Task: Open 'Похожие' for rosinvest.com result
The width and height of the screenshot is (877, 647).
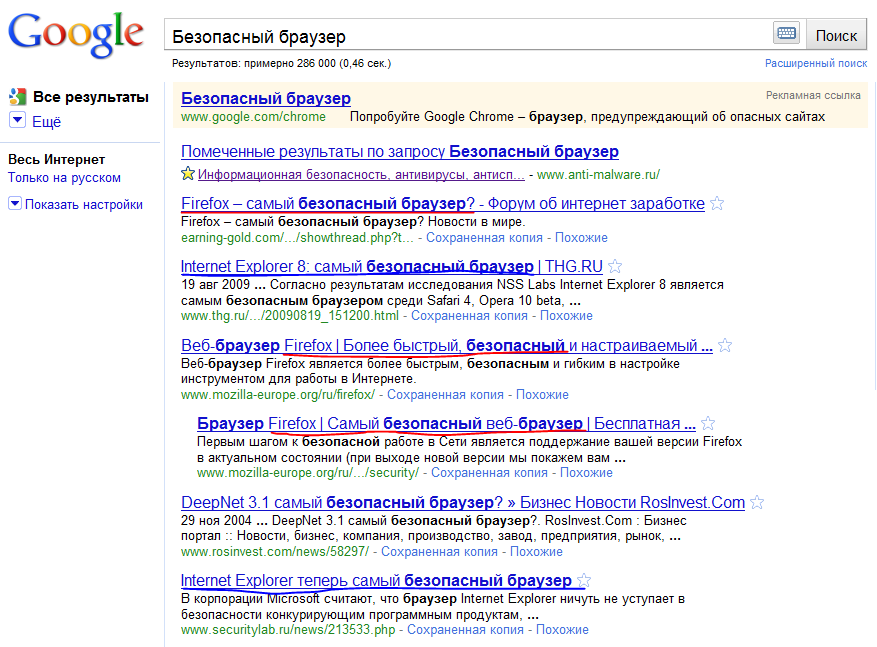Action: [x=536, y=552]
